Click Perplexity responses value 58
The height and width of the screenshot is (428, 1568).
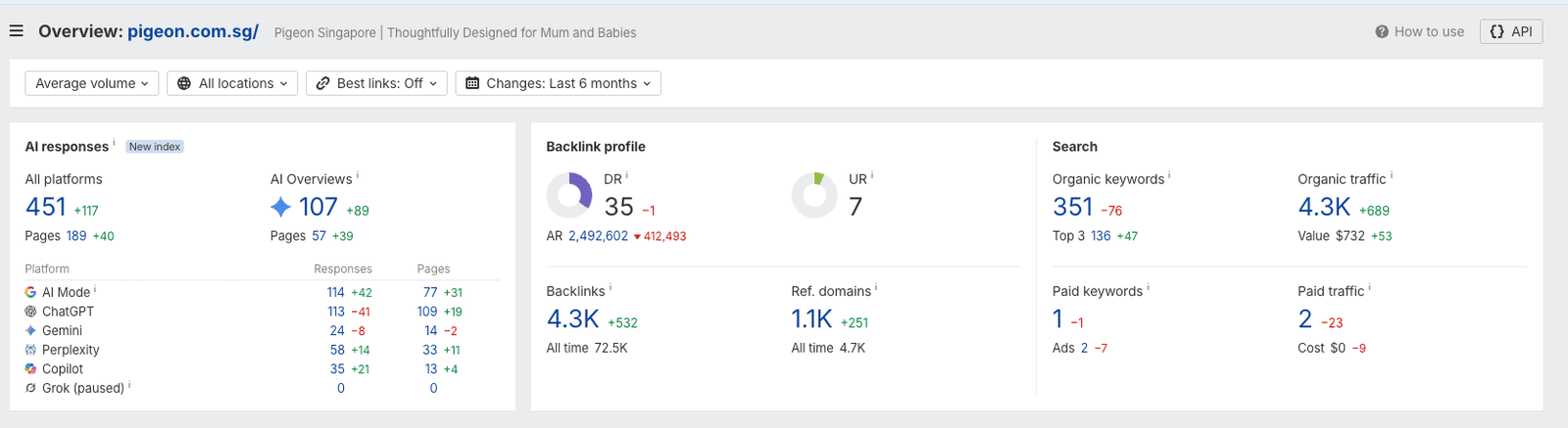[337, 350]
